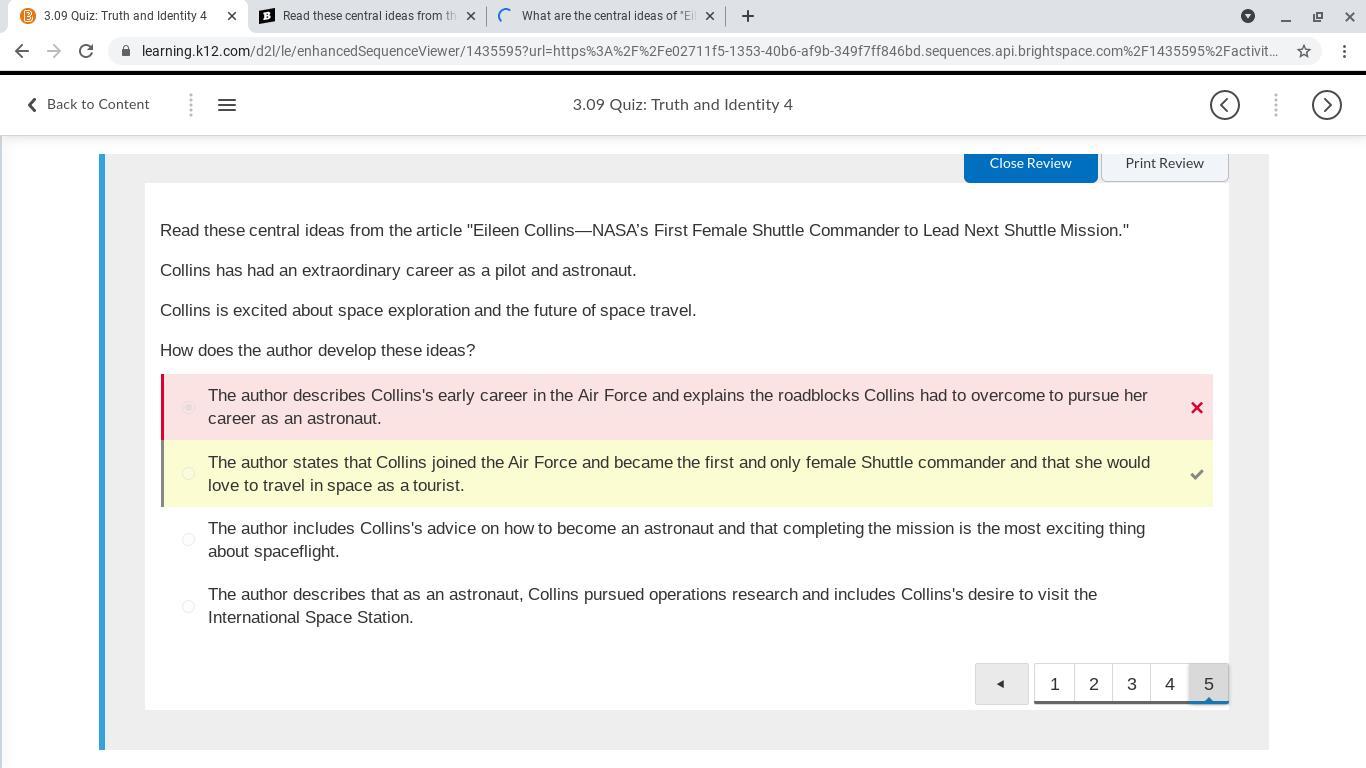Open the Chrome profile dropdown arrow in the title bar
Viewport: 1366px width, 768px height.
[1248, 16]
